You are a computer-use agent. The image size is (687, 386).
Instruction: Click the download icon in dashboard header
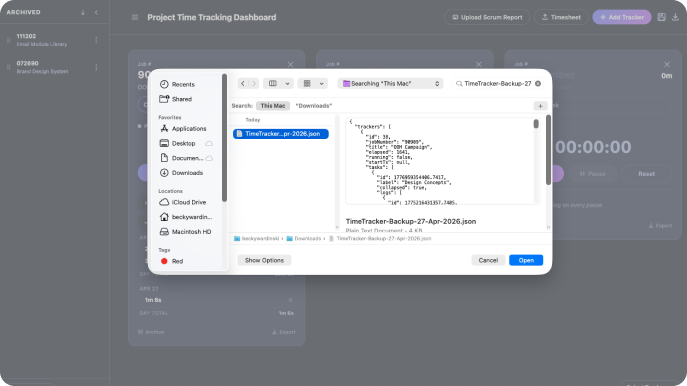coord(675,17)
